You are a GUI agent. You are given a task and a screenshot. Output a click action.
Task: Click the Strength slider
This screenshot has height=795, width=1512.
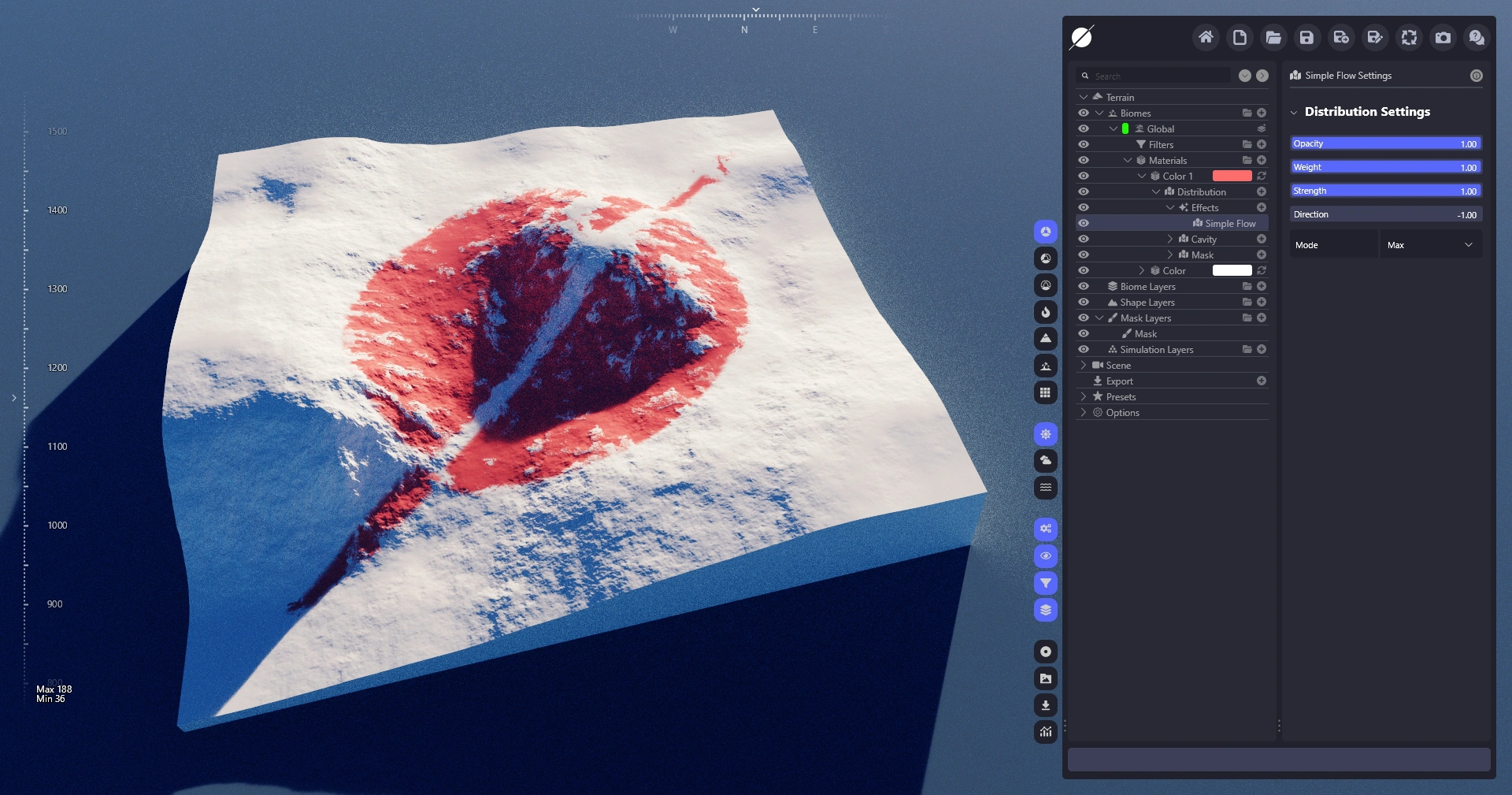click(1386, 191)
